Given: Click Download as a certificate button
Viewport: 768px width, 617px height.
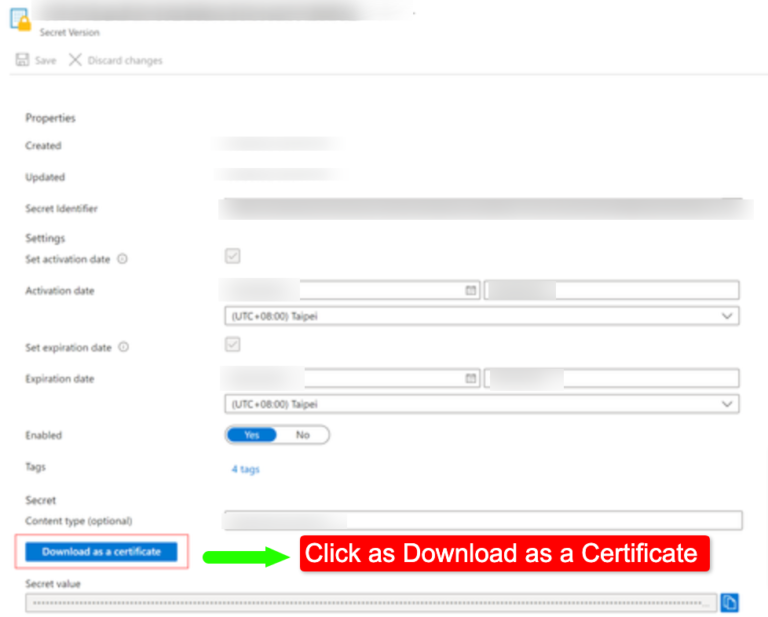Looking at the screenshot, I should point(101,551).
